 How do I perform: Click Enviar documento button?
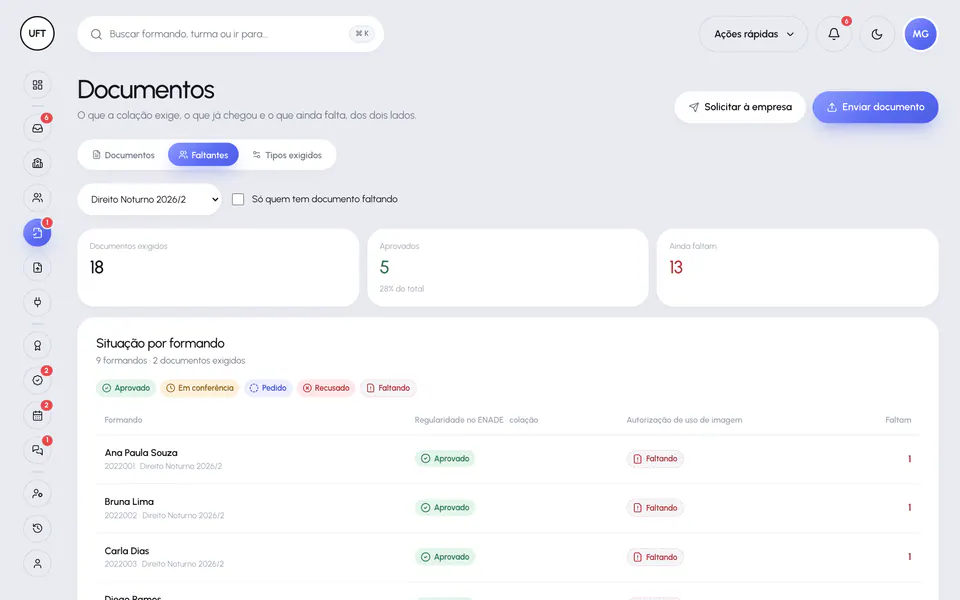click(876, 107)
